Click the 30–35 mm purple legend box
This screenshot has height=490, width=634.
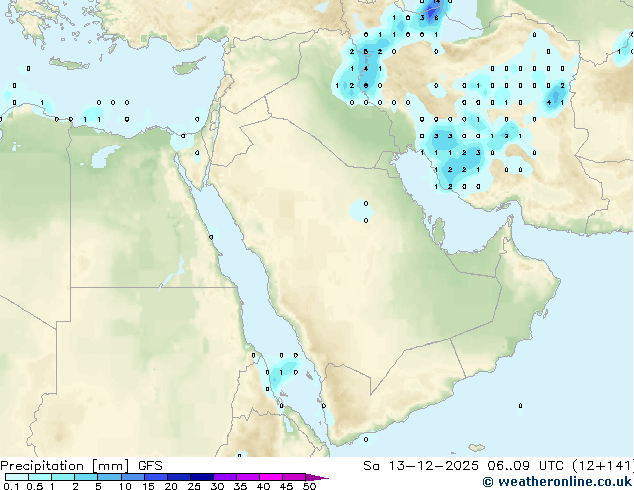tap(224, 477)
